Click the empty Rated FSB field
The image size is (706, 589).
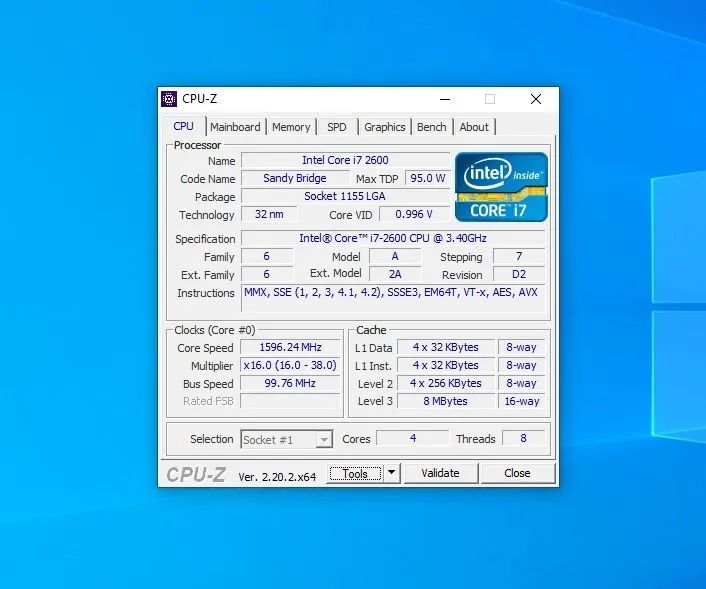coord(290,401)
